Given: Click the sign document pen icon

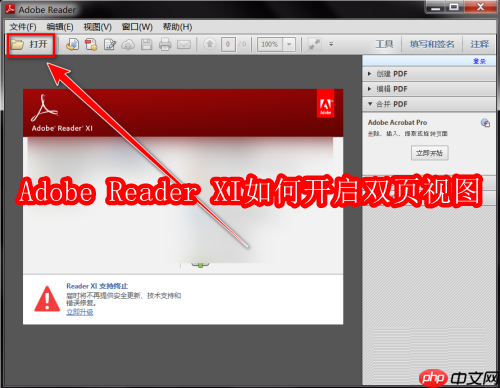Looking at the screenshot, I should tap(110, 44).
